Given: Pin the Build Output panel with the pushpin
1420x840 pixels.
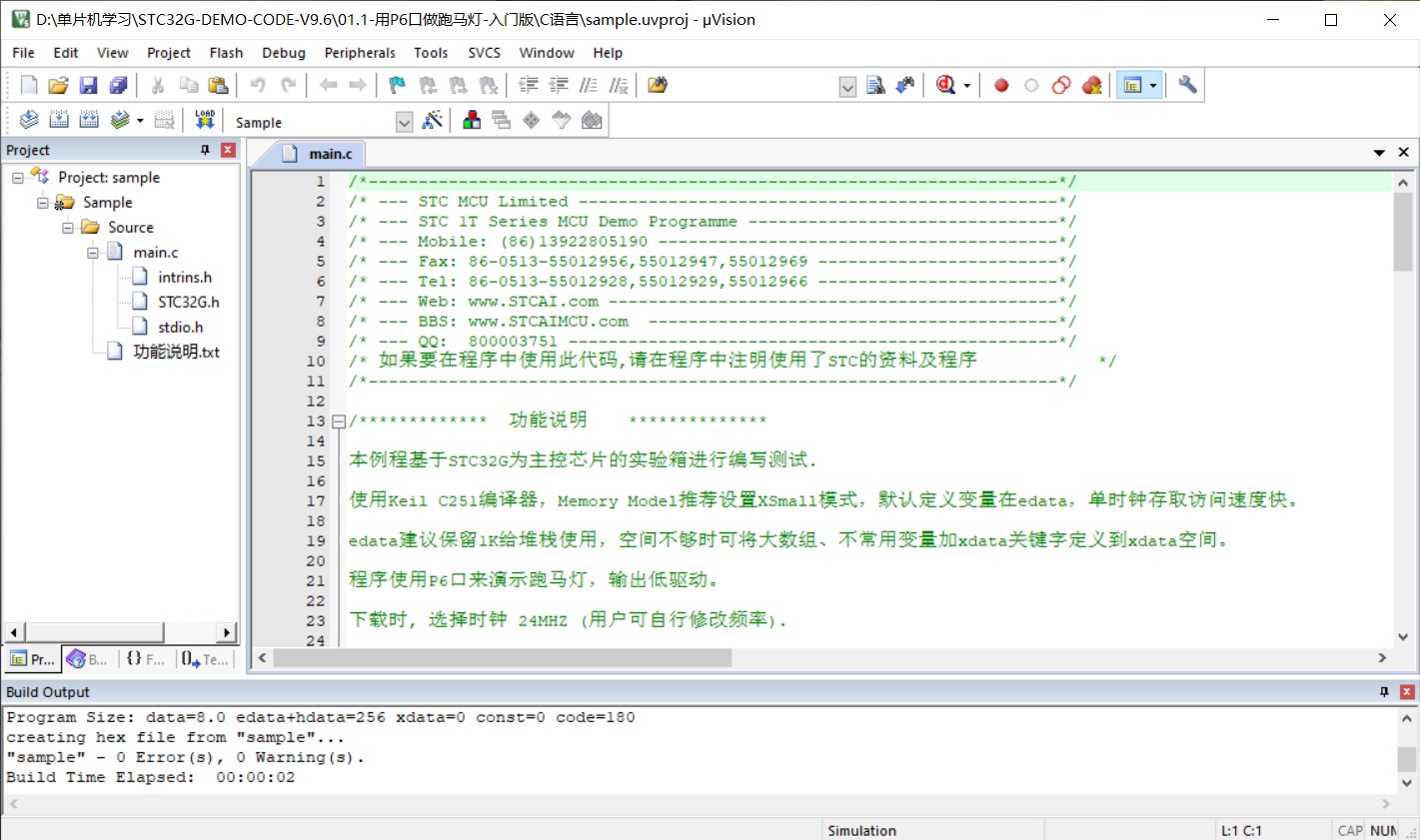Looking at the screenshot, I should (x=1384, y=691).
